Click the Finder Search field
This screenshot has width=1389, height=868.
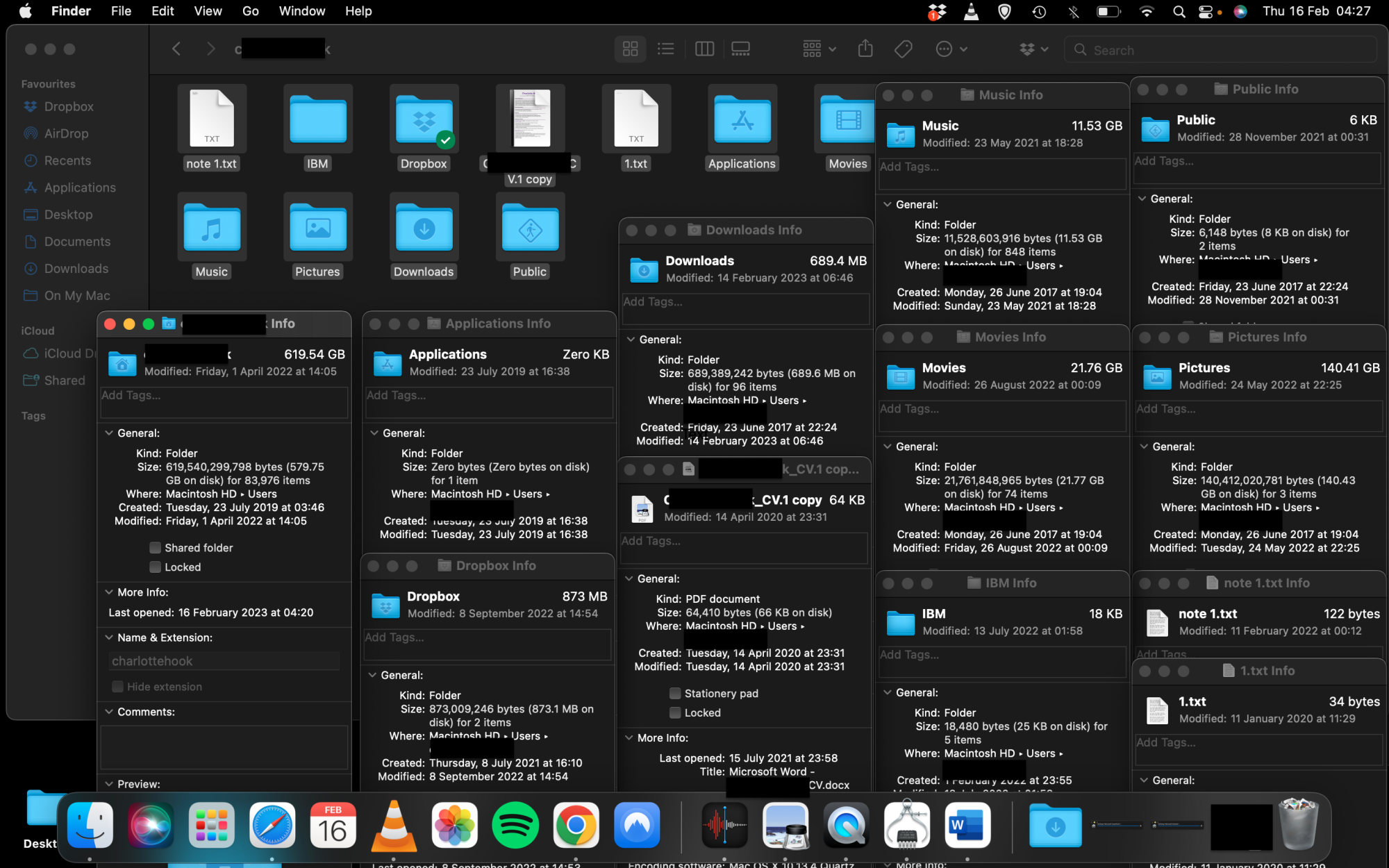pyautogui.click(x=1220, y=50)
